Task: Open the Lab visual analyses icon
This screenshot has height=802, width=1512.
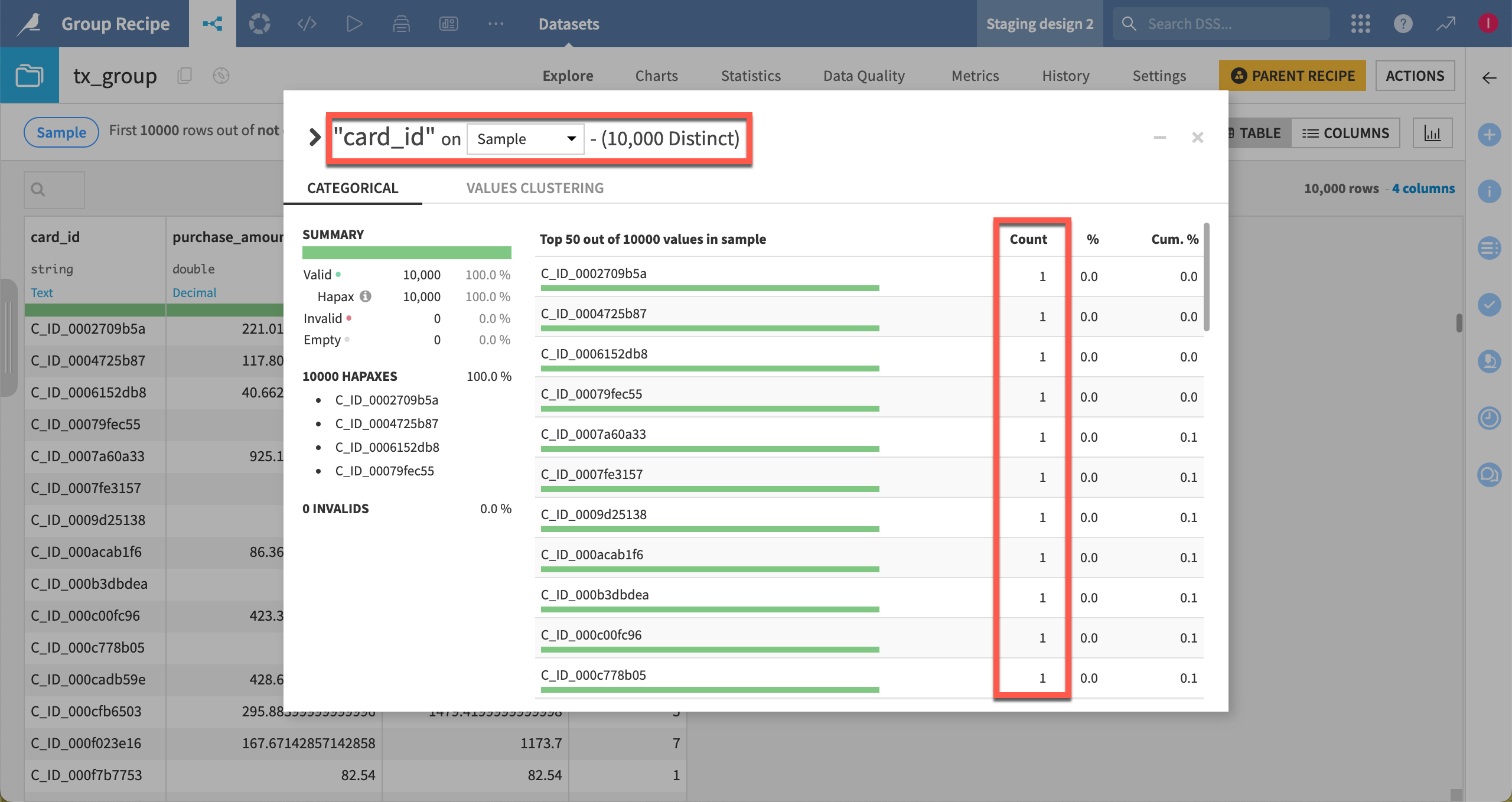Action: 259,24
